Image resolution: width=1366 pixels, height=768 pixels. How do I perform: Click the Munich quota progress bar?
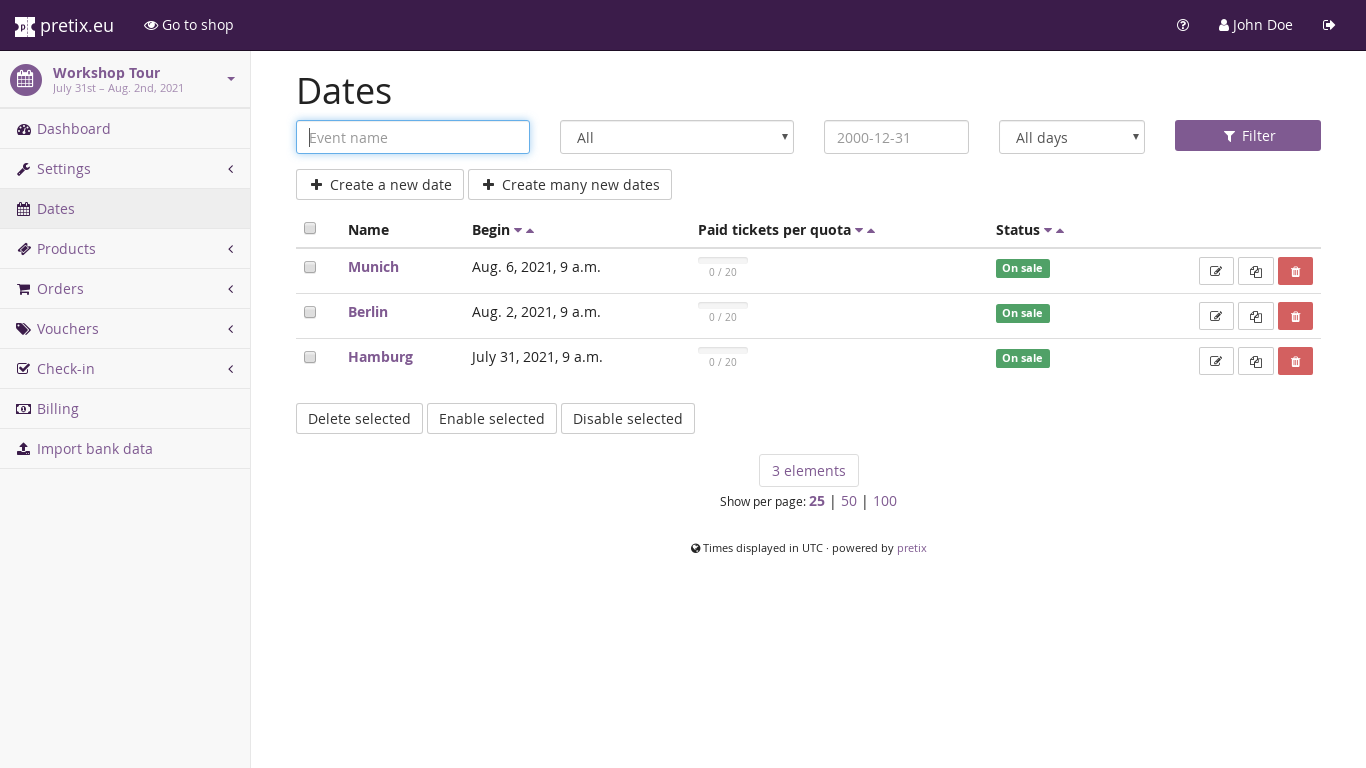click(722, 261)
